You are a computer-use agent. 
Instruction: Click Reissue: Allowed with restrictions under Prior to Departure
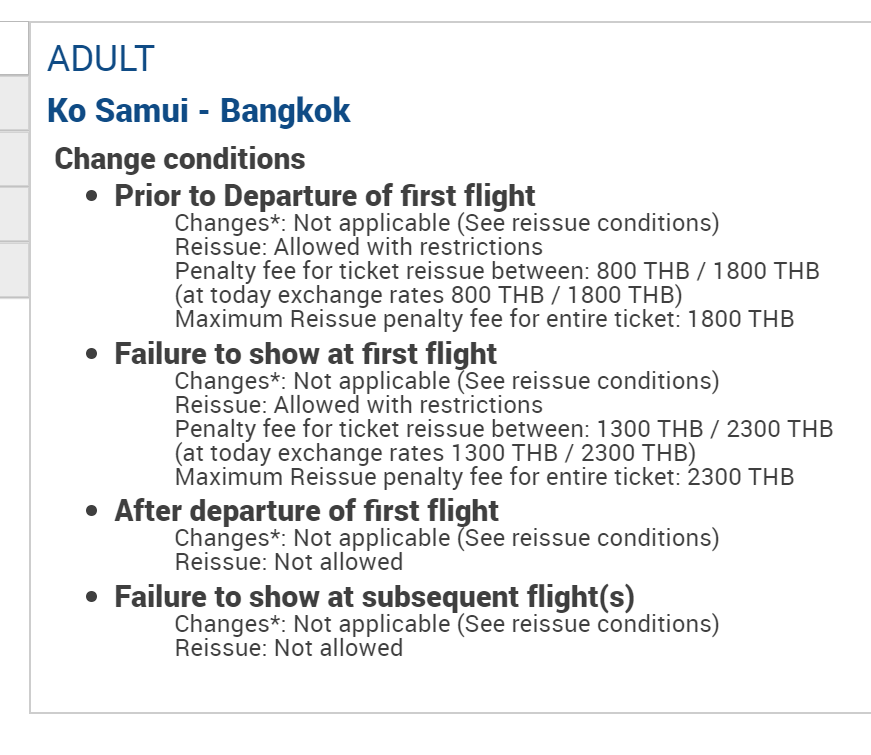point(358,247)
